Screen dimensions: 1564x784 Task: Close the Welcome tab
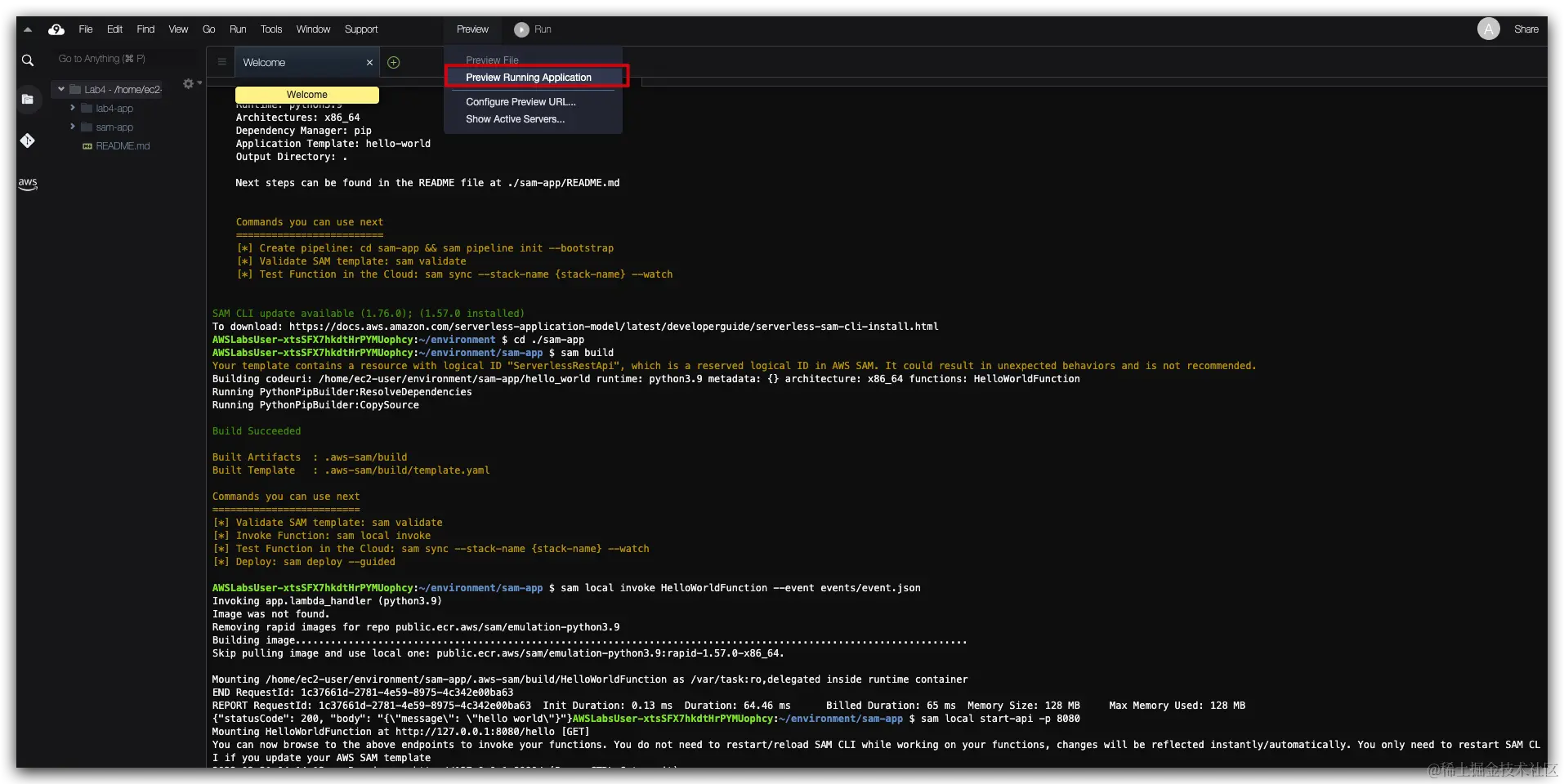click(x=369, y=63)
